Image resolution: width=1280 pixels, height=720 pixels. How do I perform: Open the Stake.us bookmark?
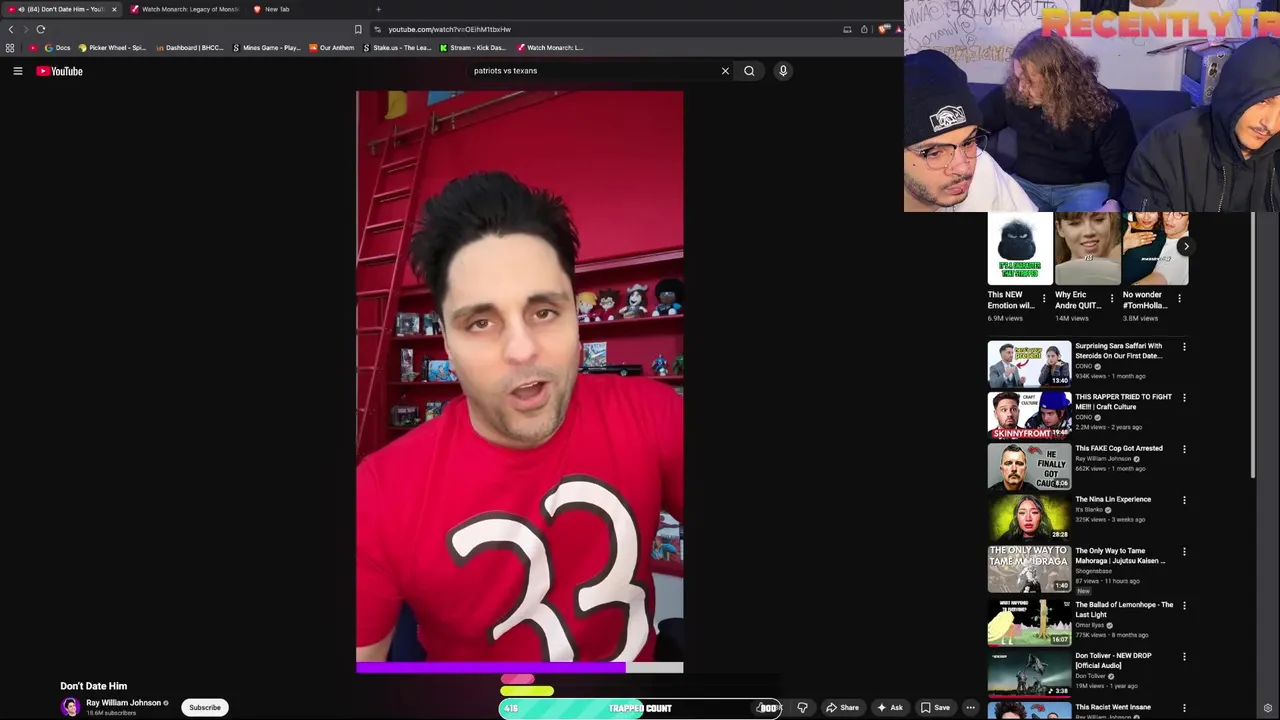click(x=397, y=47)
